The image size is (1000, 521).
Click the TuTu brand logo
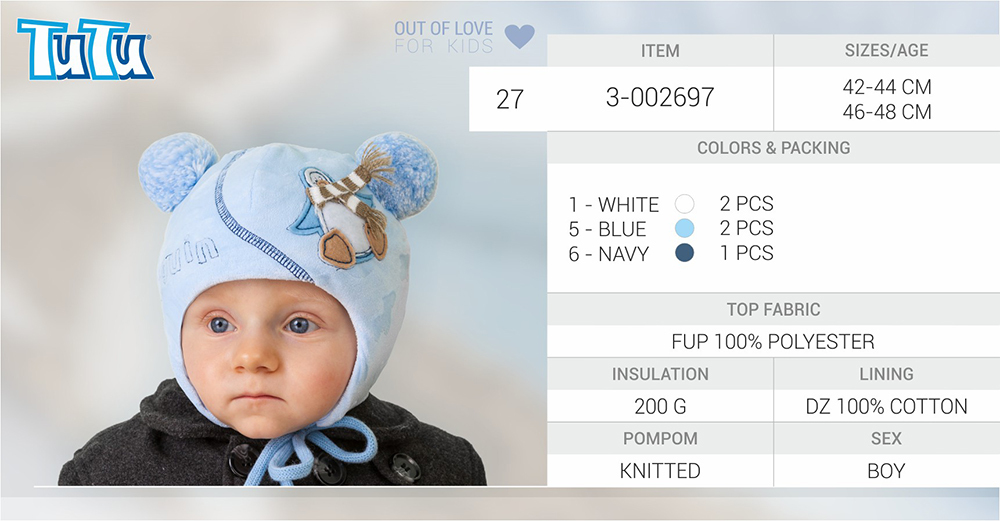(x=85, y=49)
